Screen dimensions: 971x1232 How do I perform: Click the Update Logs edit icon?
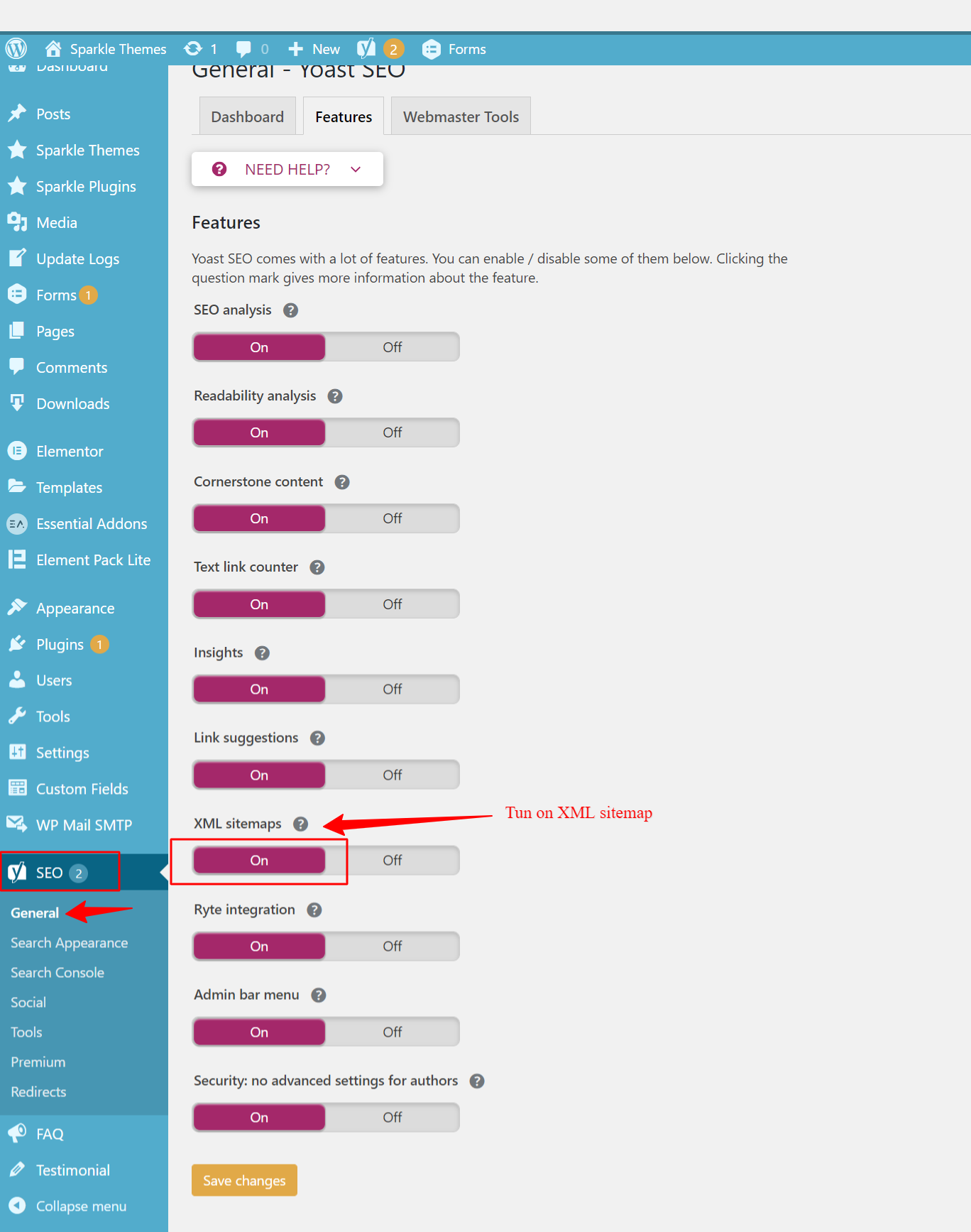17,258
